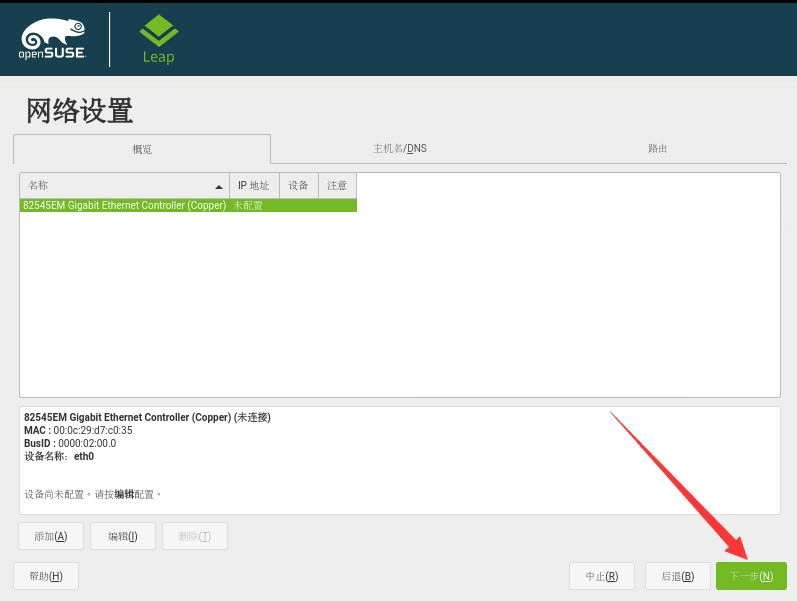
Task: Click the green Leap logo icon
Action: pos(159,31)
